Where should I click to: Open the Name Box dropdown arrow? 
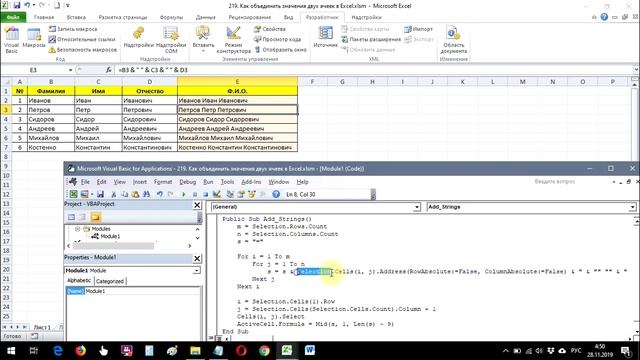coord(70,70)
